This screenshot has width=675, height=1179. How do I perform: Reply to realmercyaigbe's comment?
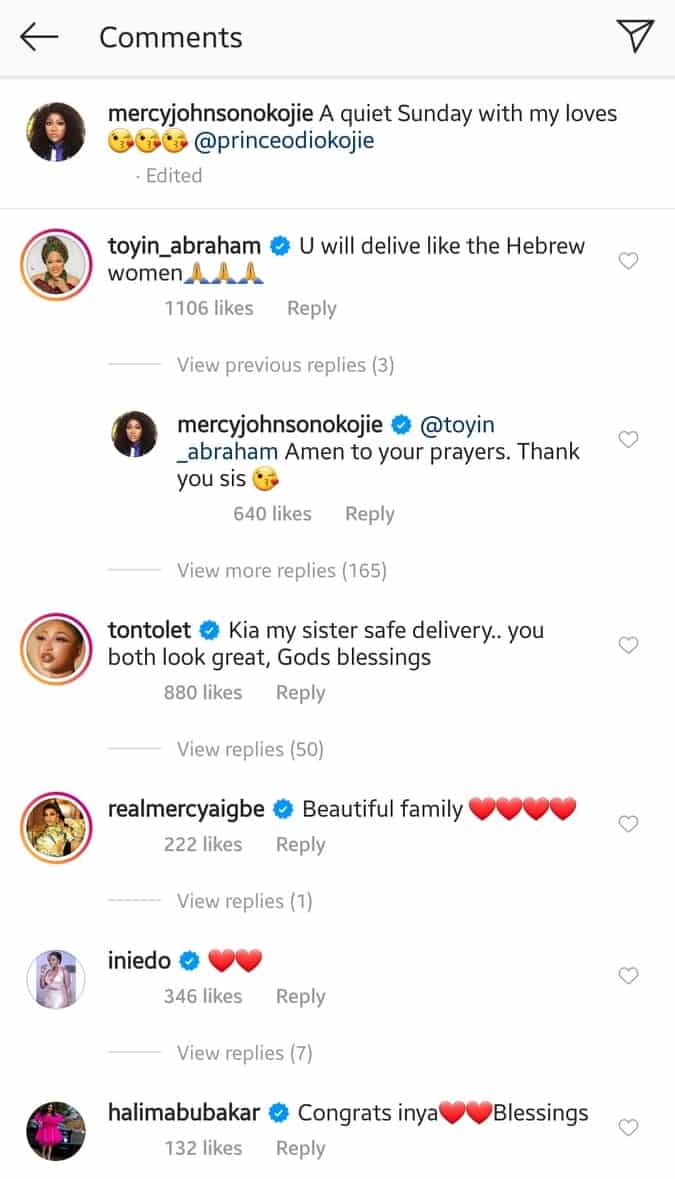click(300, 844)
